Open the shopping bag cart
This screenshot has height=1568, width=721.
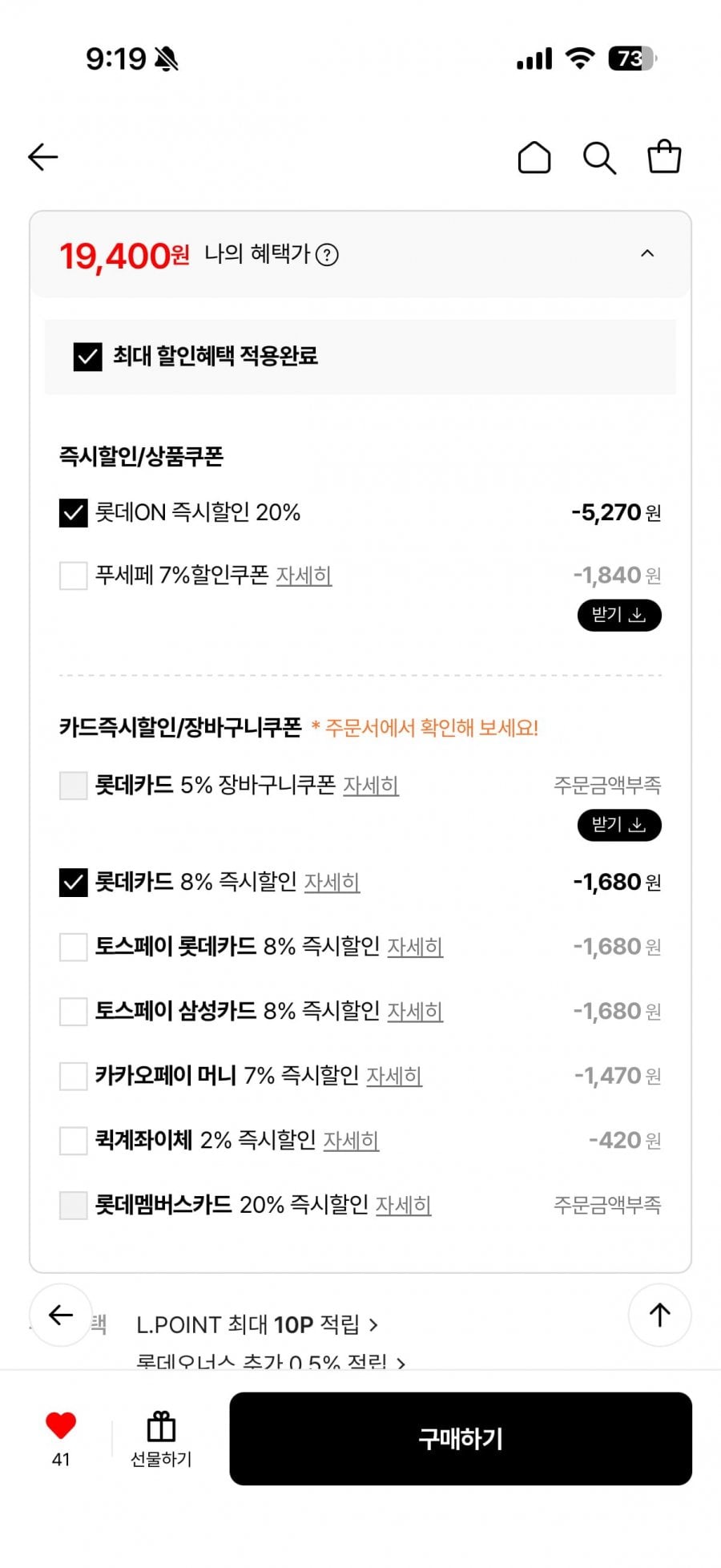(x=664, y=156)
